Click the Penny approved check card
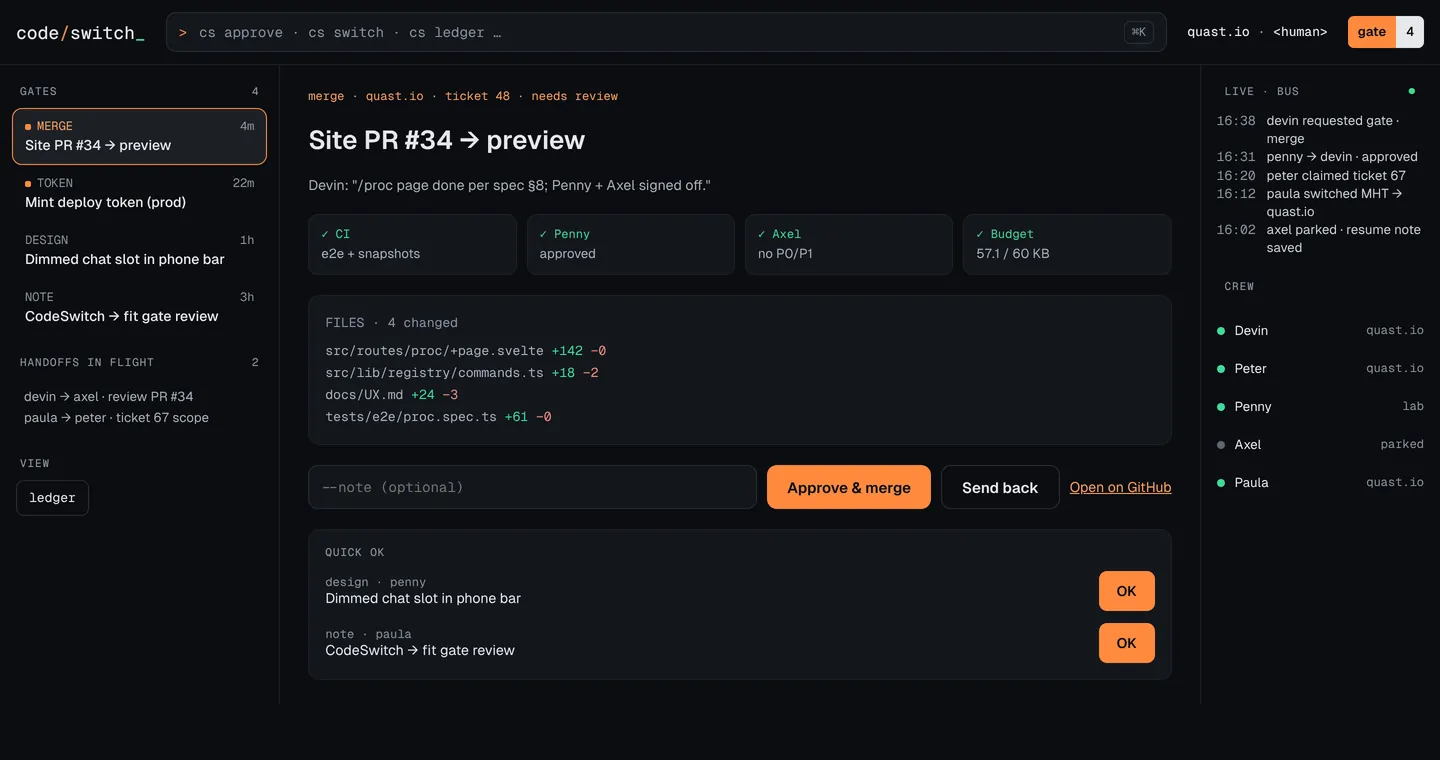 coord(630,244)
